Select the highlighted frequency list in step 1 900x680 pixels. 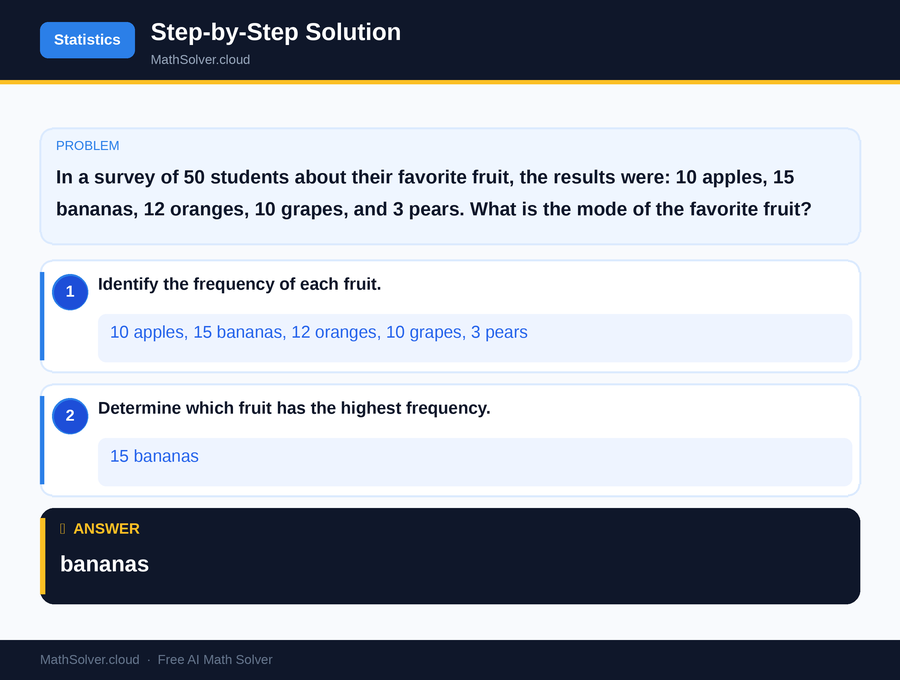[474, 338]
